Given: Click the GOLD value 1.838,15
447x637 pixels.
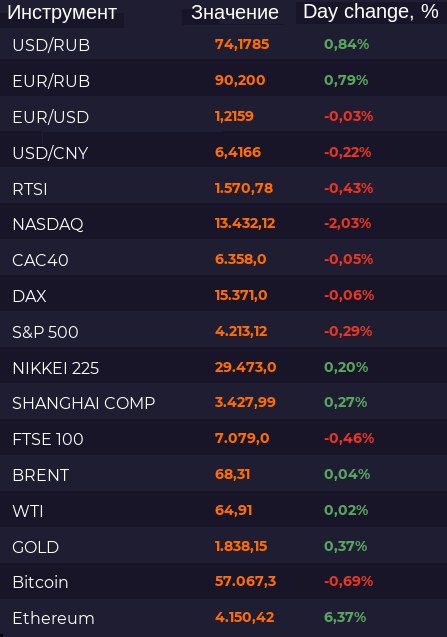Looking at the screenshot, I should 241,546.
